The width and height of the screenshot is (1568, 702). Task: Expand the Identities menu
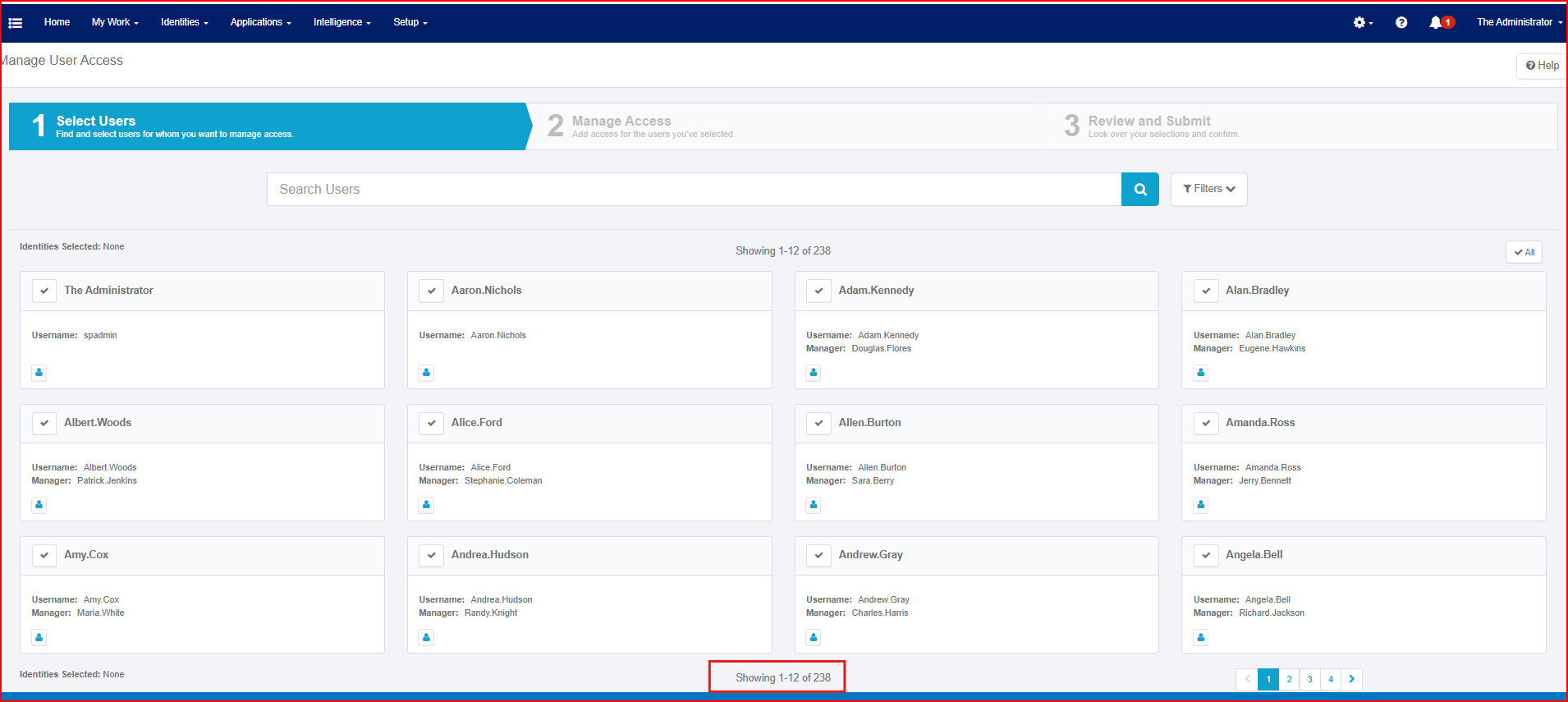[x=185, y=22]
